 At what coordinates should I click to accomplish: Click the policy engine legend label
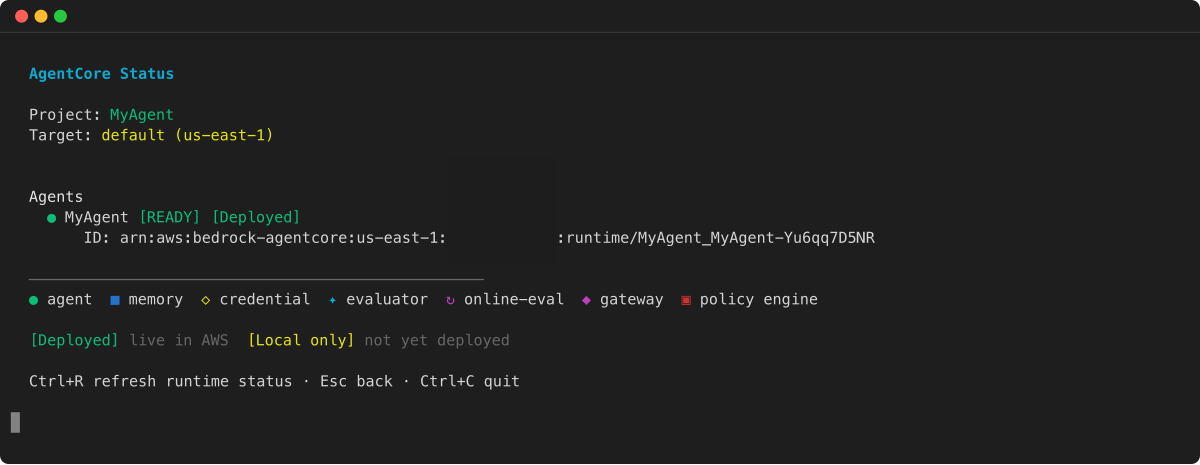[x=759, y=300]
